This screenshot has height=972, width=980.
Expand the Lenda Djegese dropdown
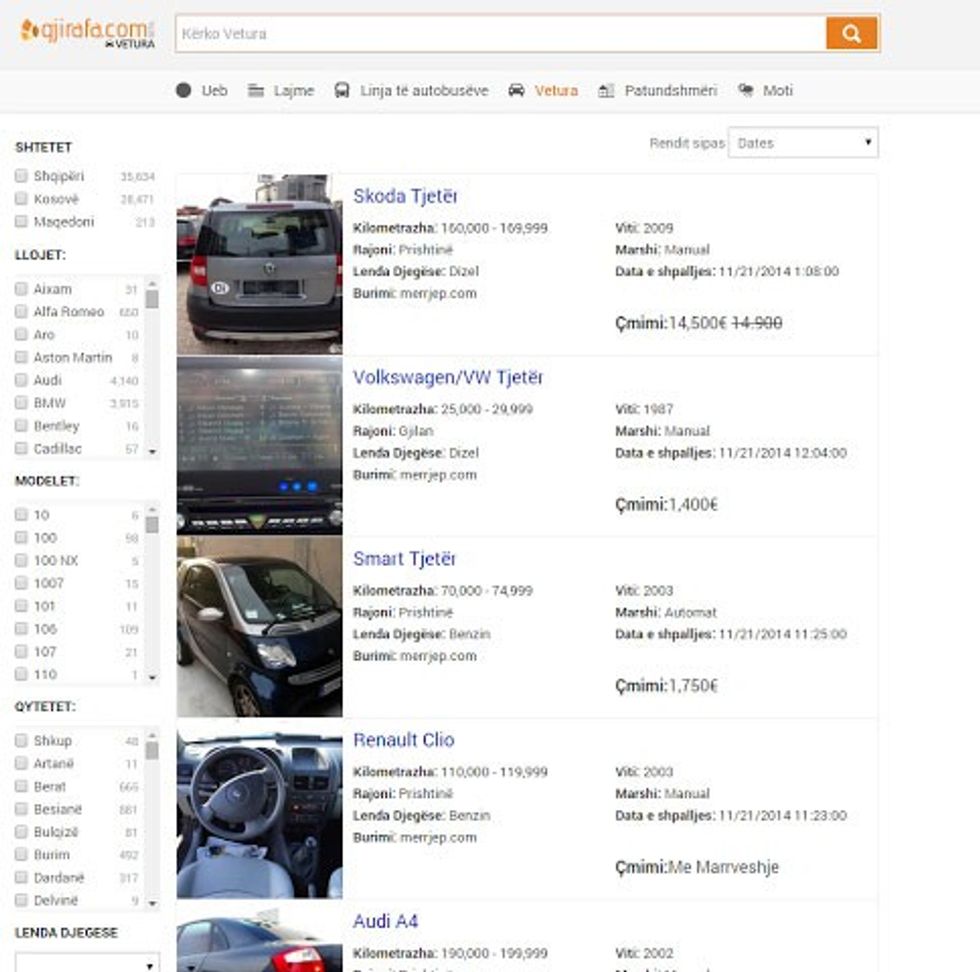click(87, 963)
